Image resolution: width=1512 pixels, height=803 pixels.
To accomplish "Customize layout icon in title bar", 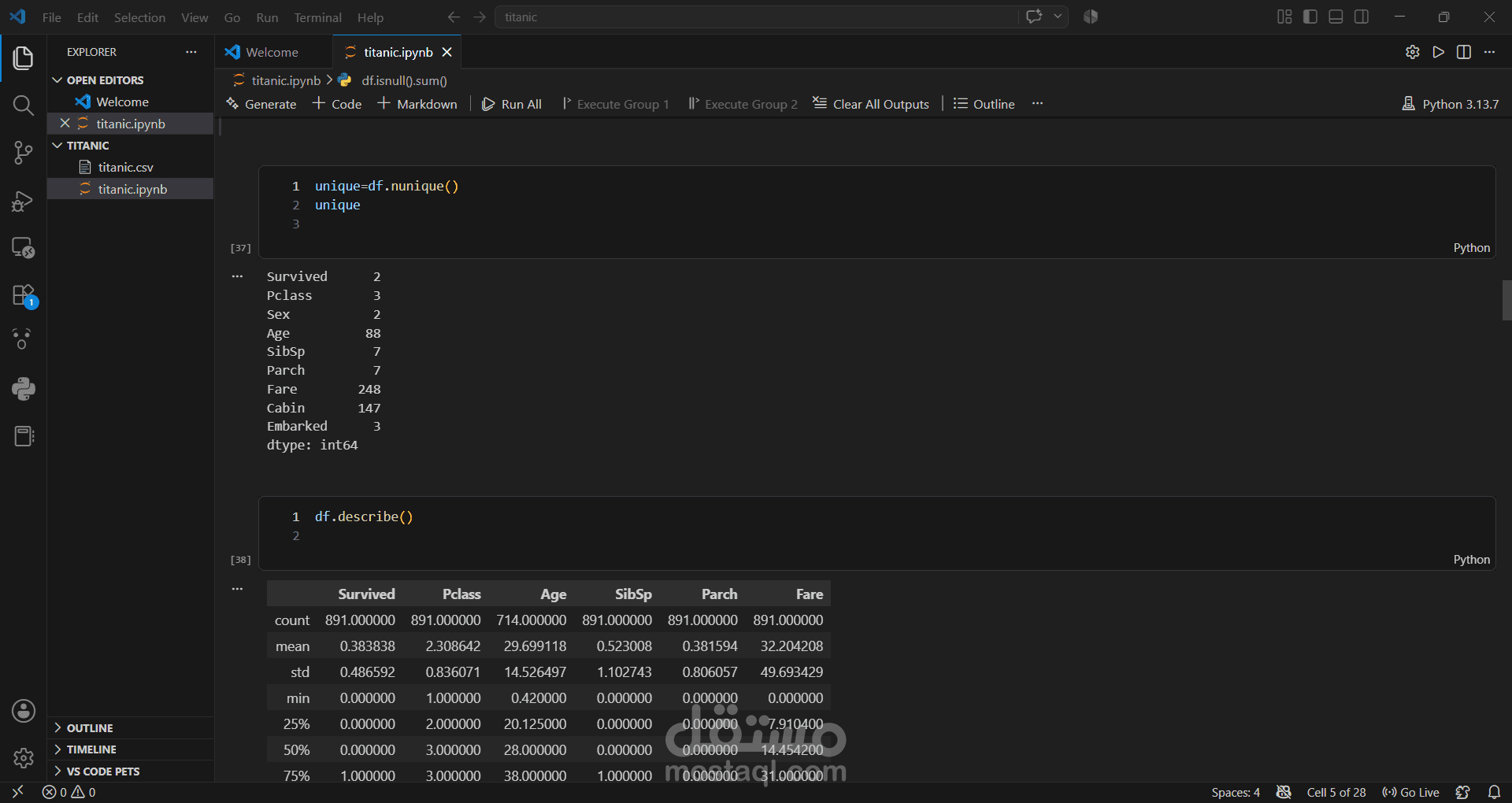I will pos(1284,17).
